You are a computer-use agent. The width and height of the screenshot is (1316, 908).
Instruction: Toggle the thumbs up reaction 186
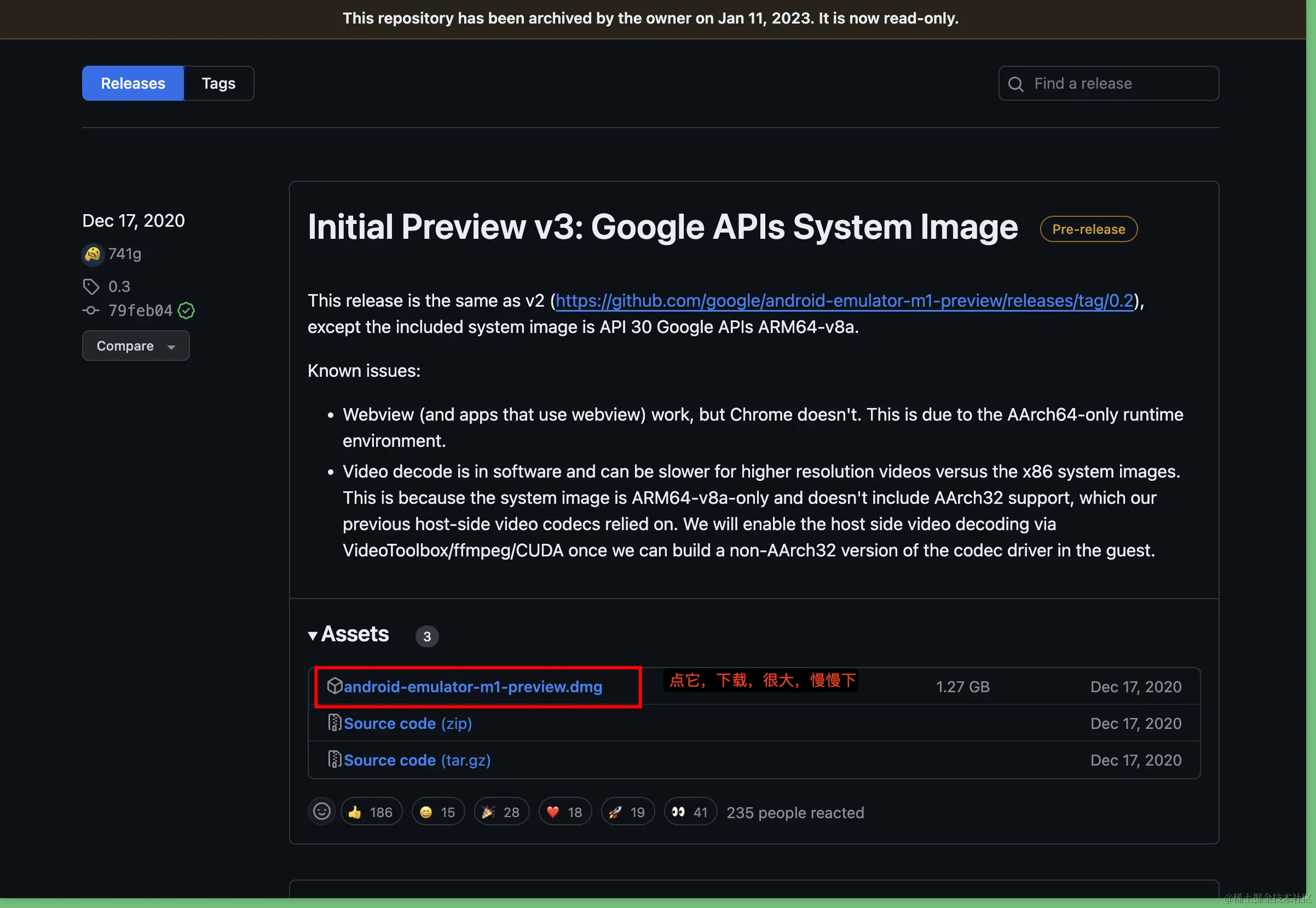tap(371, 812)
